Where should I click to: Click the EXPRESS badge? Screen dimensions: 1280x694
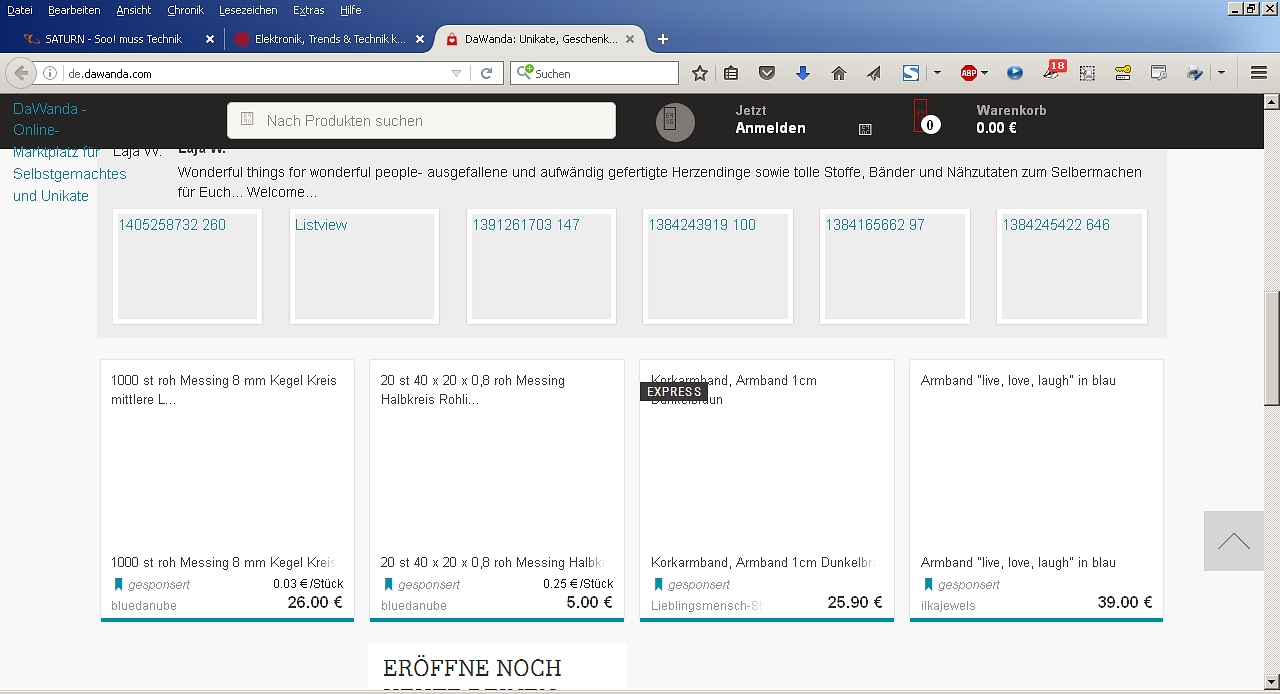(x=674, y=392)
